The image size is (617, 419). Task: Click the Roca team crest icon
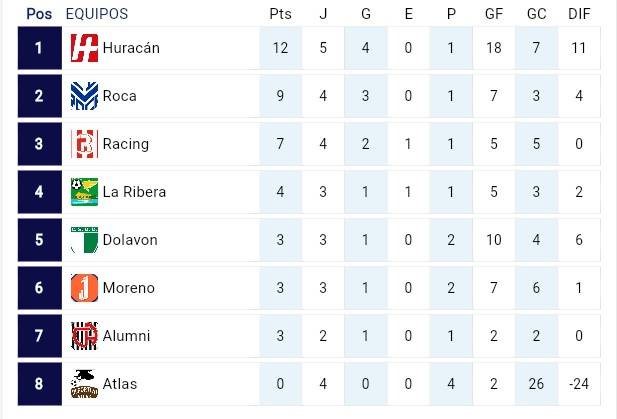point(84,96)
